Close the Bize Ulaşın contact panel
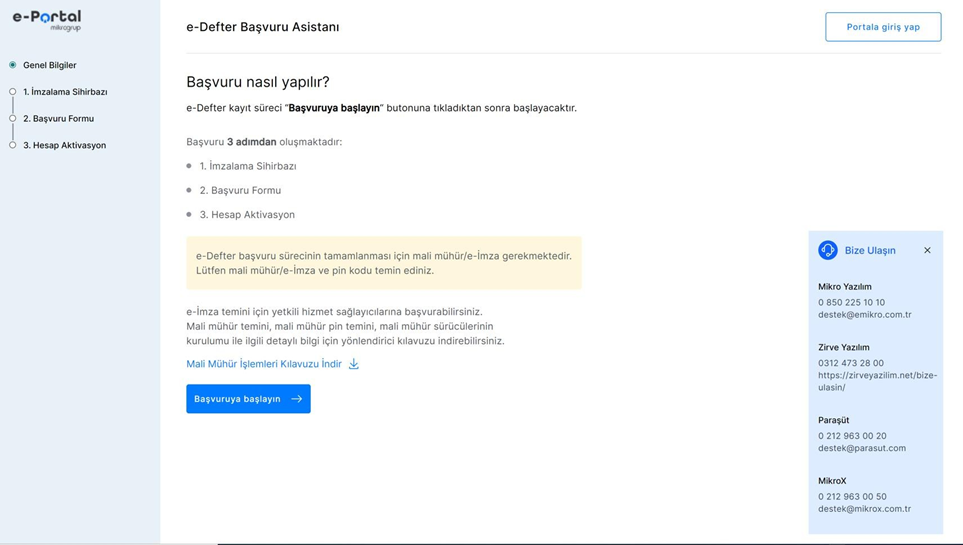 (927, 250)
